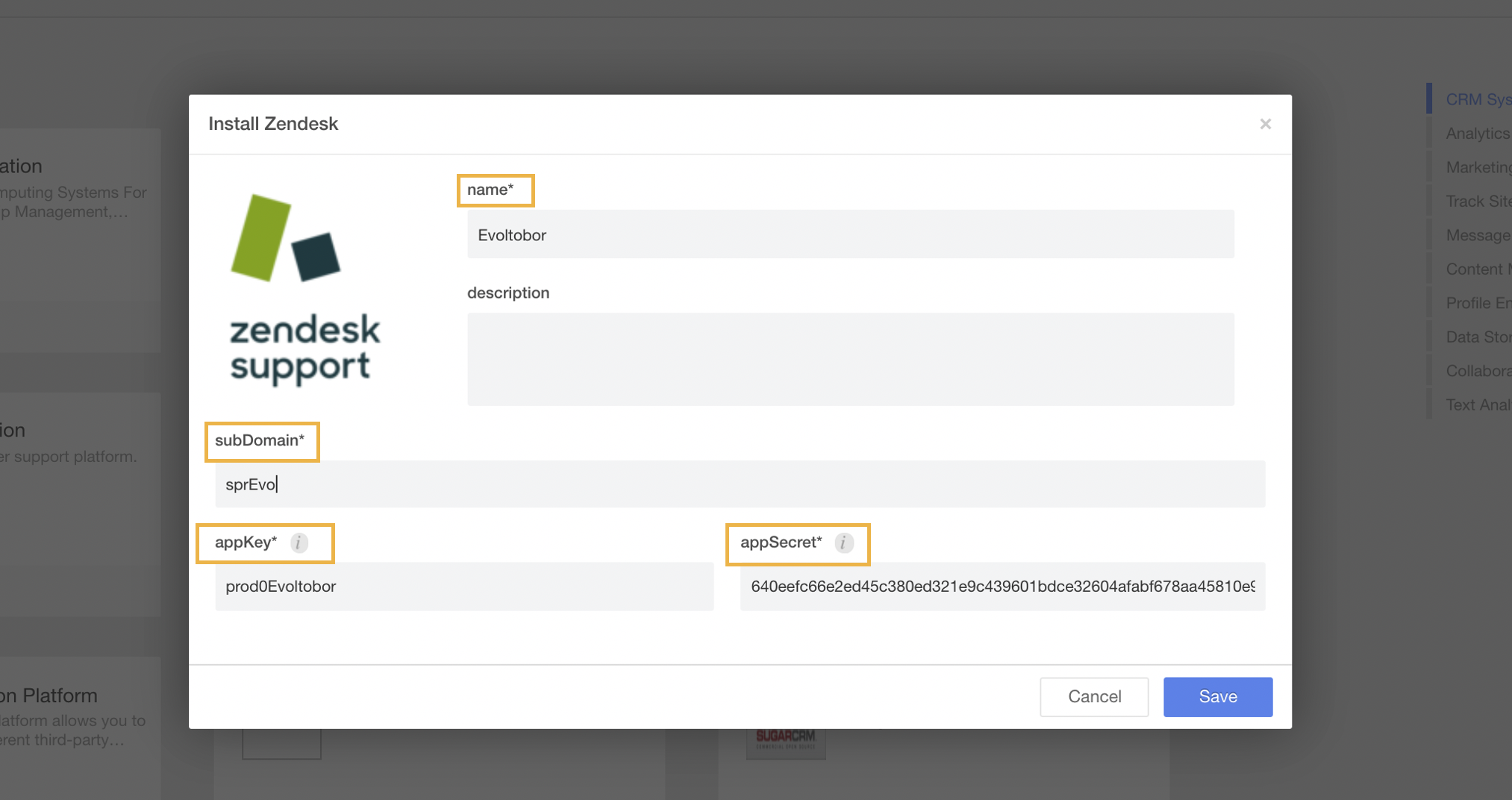
Task: Select Message category in sidebar
Action: [x=1478, y=235]
